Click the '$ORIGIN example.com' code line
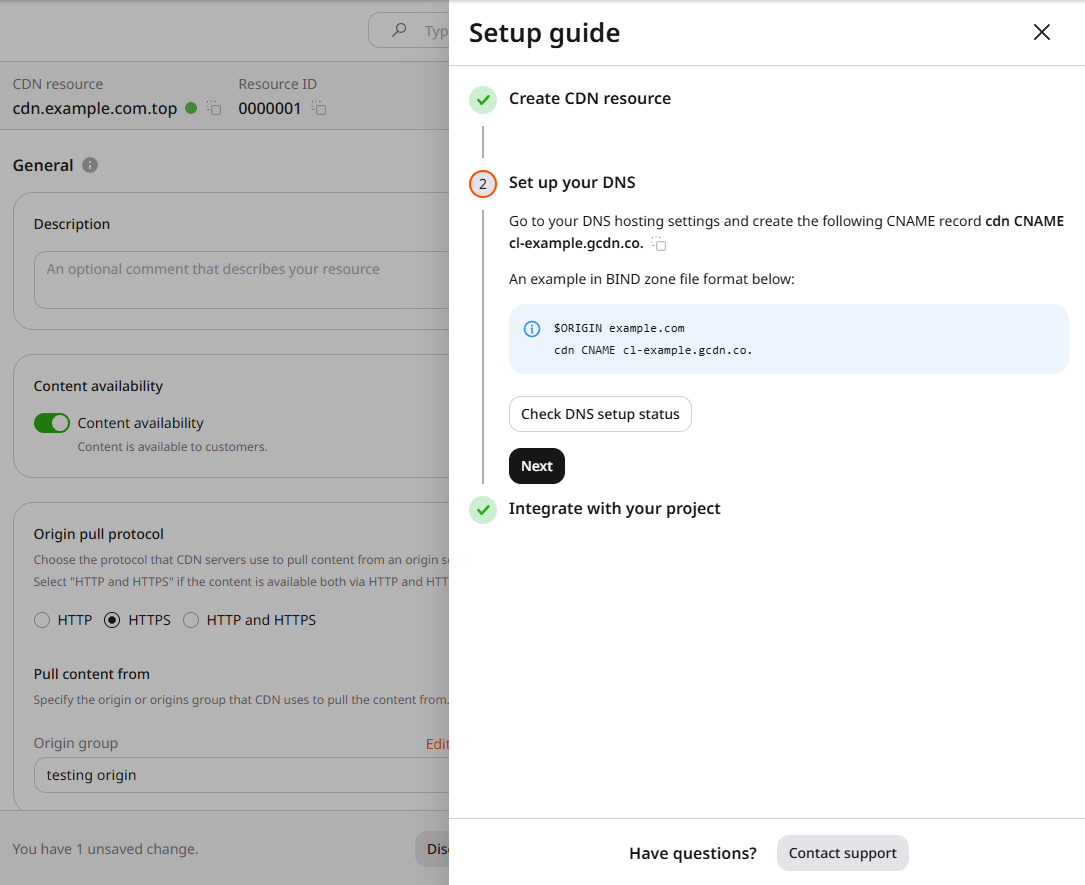The image size is (1085, 885). 619,328
